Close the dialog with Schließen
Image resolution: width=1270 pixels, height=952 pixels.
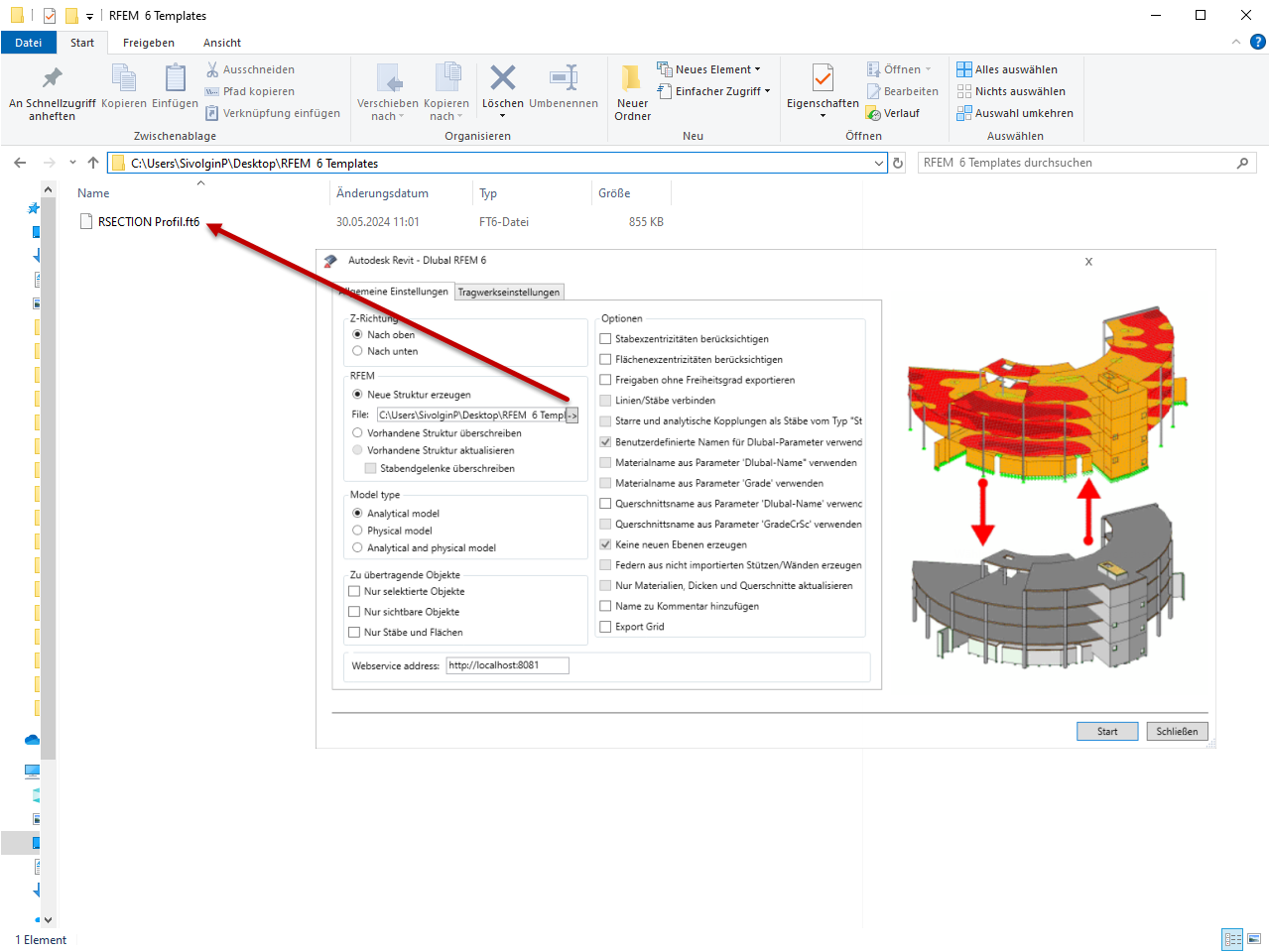point(1177,731)
